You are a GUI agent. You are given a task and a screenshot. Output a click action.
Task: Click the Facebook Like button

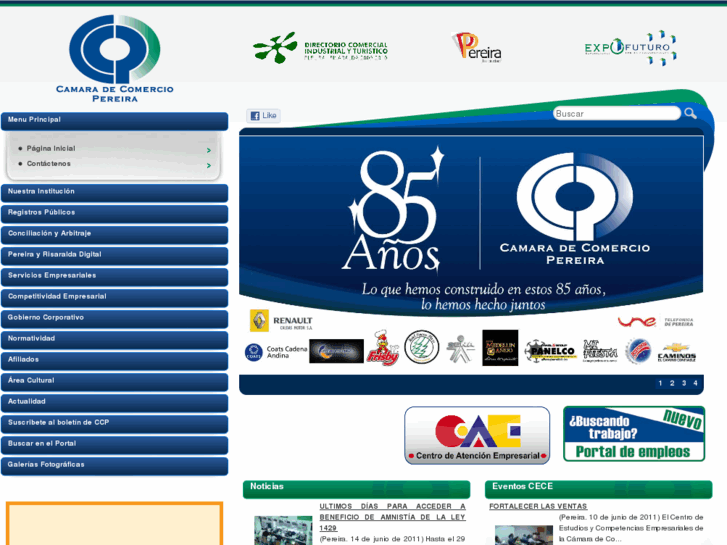coord(263,115)
